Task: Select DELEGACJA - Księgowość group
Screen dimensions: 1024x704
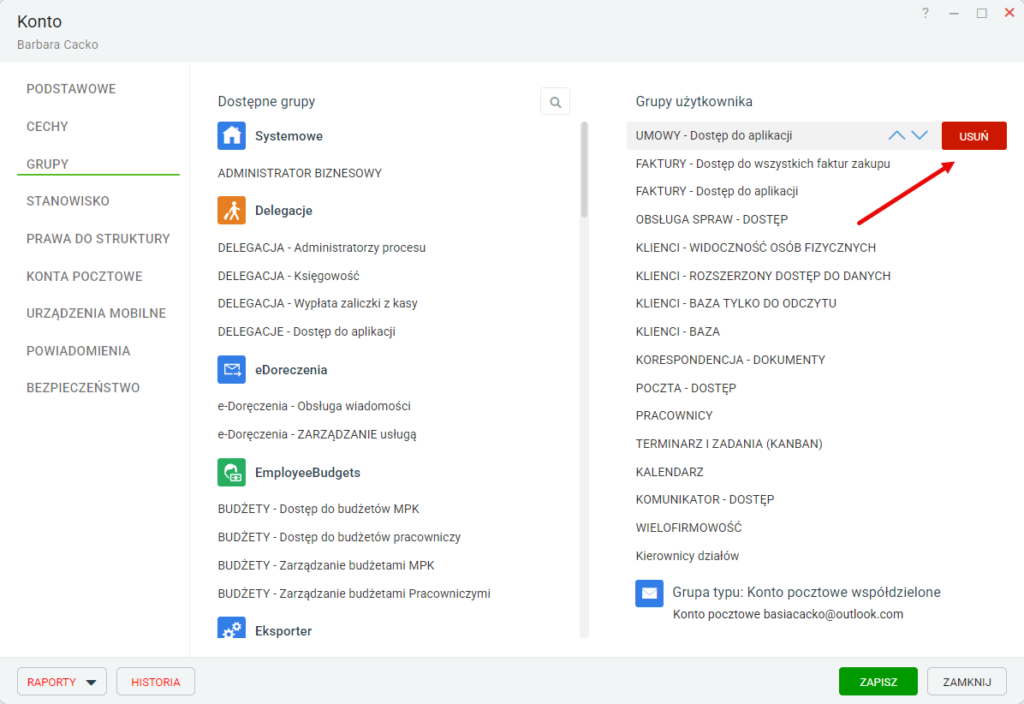Action: 289,276
